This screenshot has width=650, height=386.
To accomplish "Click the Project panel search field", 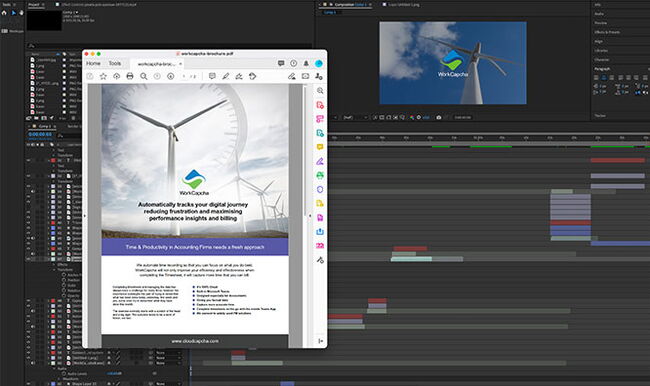I will [x=168, y=46].
